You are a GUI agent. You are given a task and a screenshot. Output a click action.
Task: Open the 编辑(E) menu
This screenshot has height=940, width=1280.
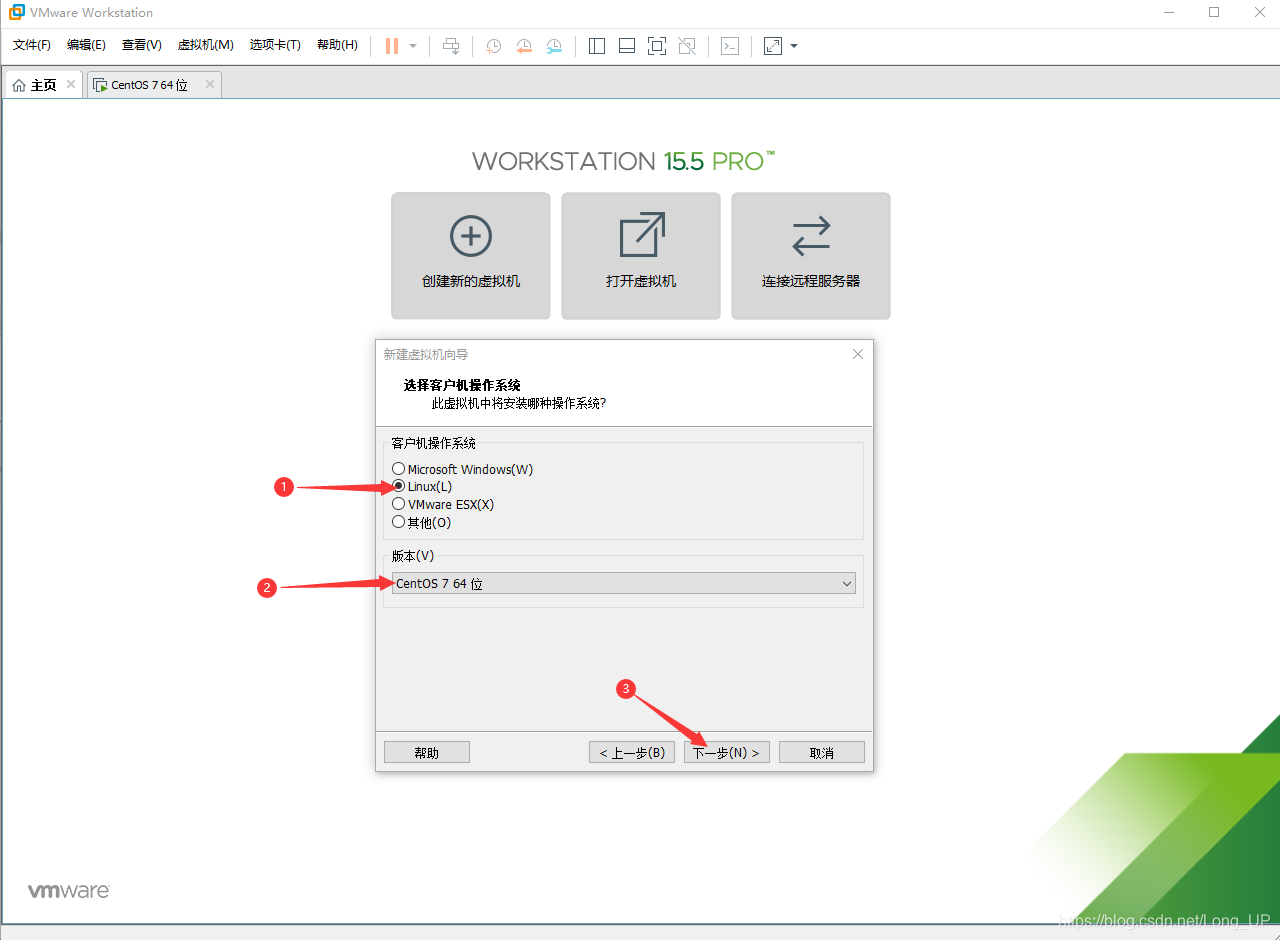[86, 45]
